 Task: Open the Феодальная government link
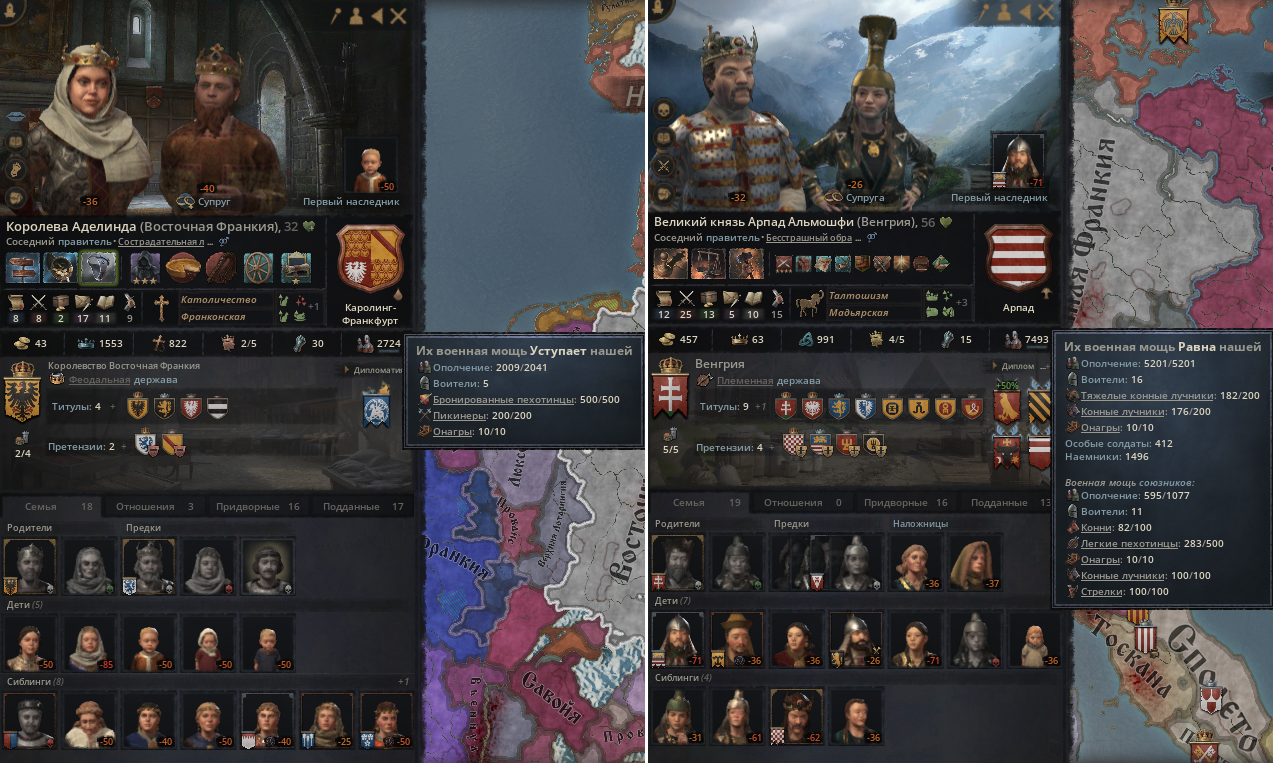(99, 380)
